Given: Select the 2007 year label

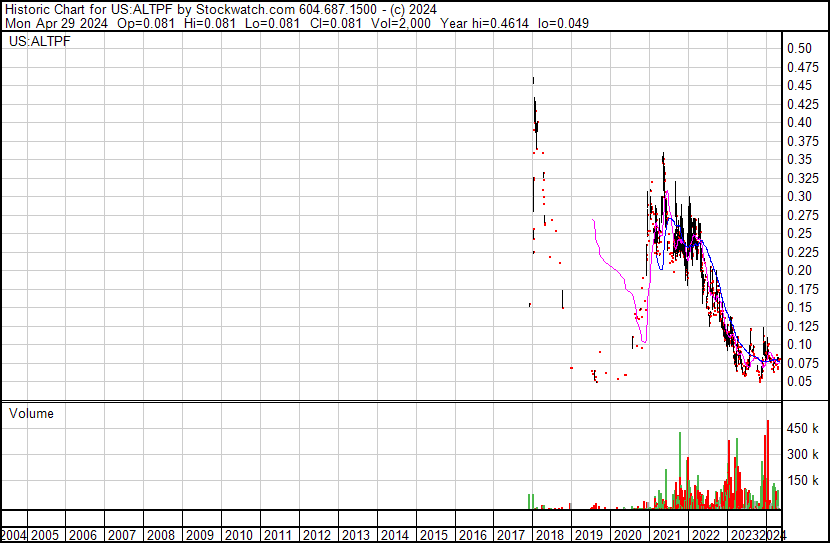Looking at the screenshot, I should coord(122,535).
